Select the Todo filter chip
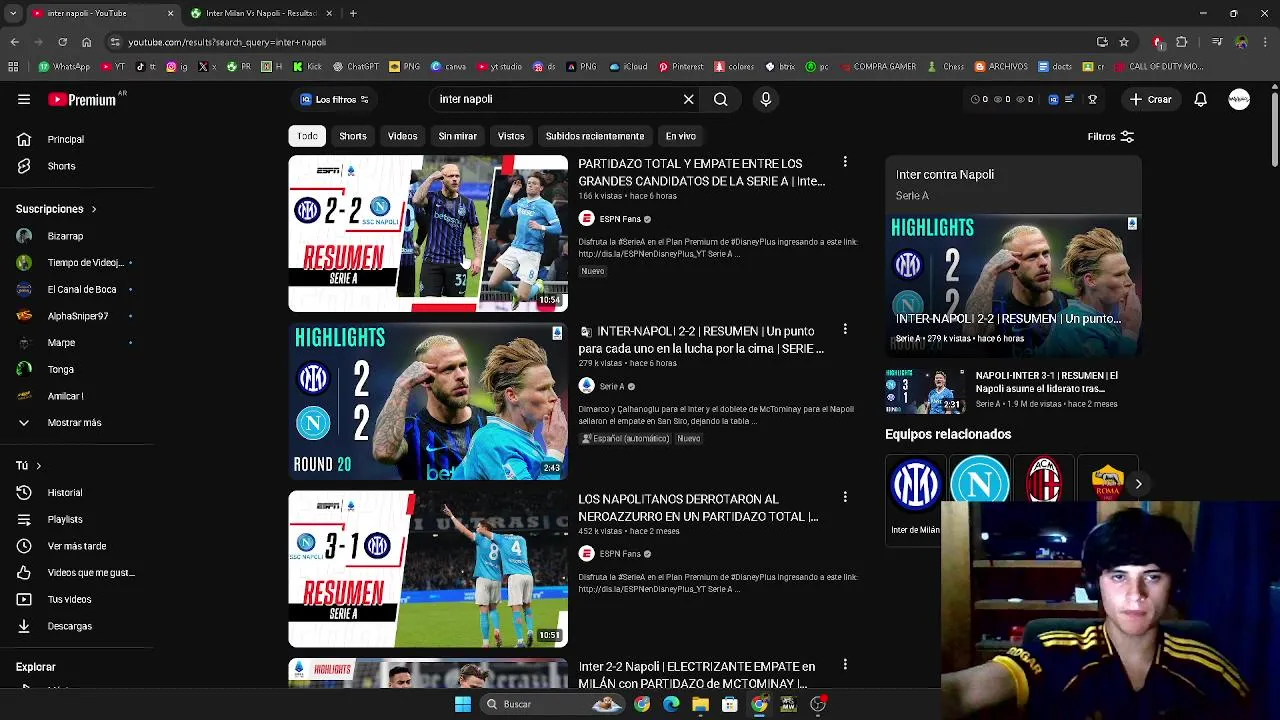This screenshot has width=1280, height=720. [x=307, y=136]
